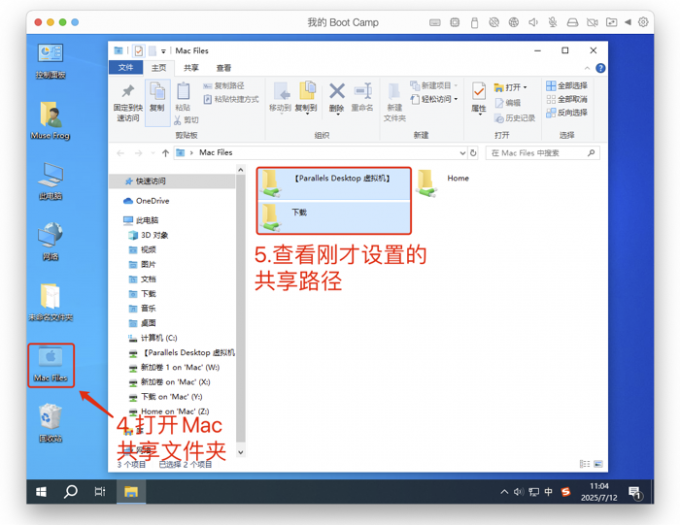Open Parallels configuration gear icon
Viewport: 680px width, 525px height.
(643, 22)
